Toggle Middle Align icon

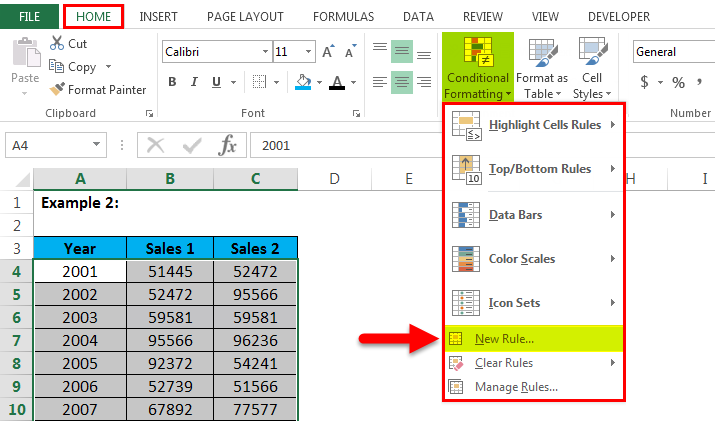coord(402,52)
